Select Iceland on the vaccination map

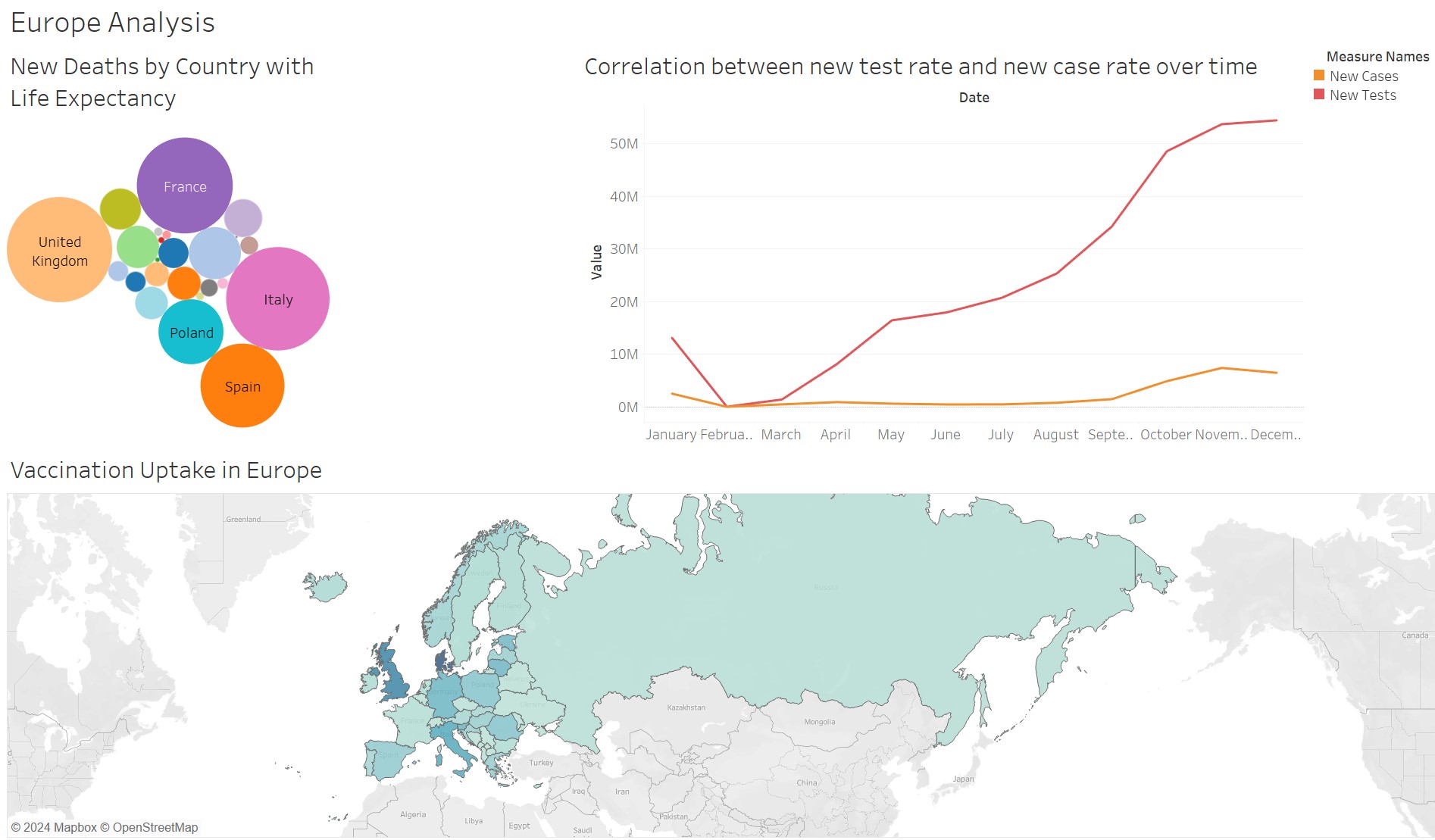(x=327, y=586)
